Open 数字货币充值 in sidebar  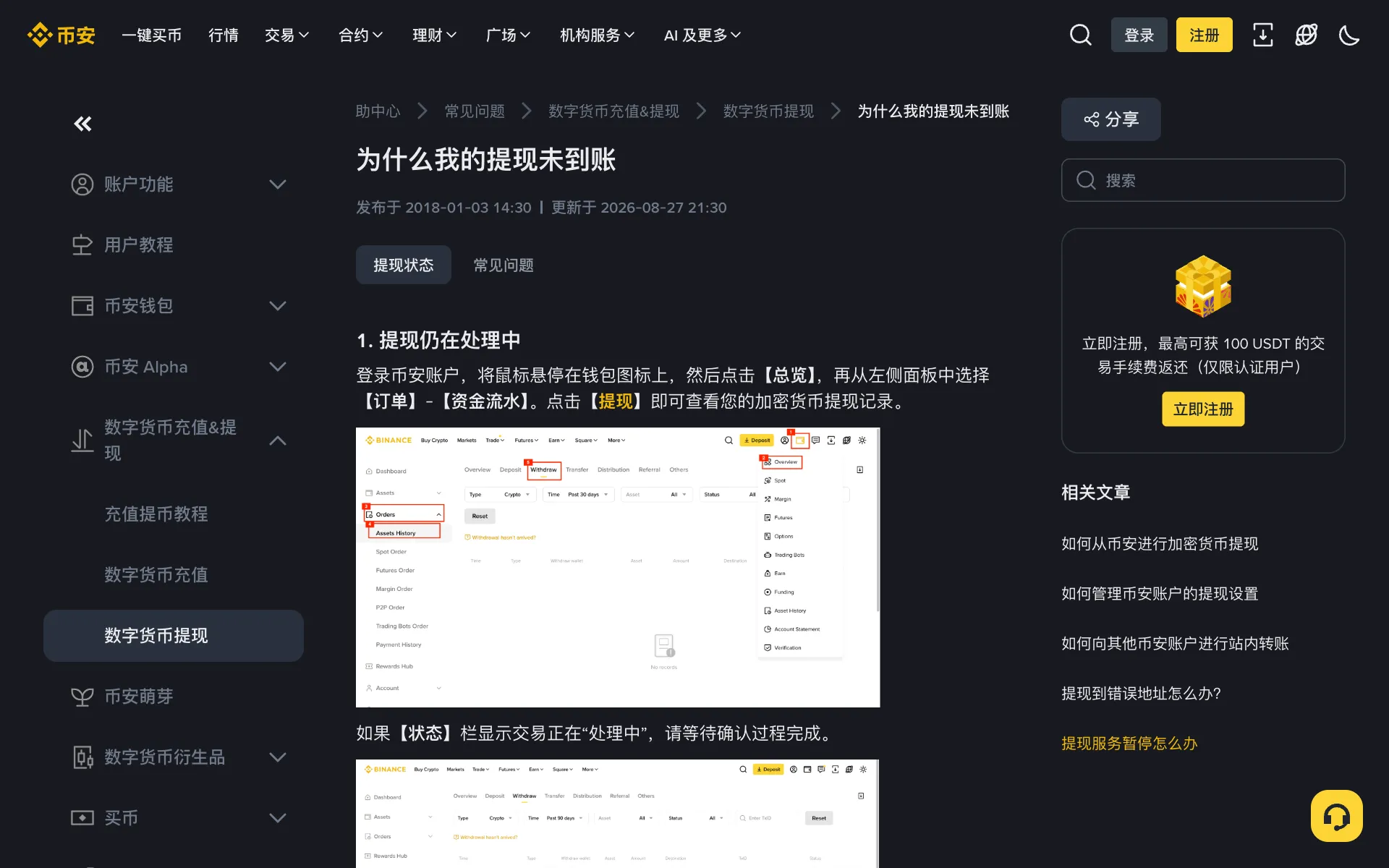click(x=156, y=575)
